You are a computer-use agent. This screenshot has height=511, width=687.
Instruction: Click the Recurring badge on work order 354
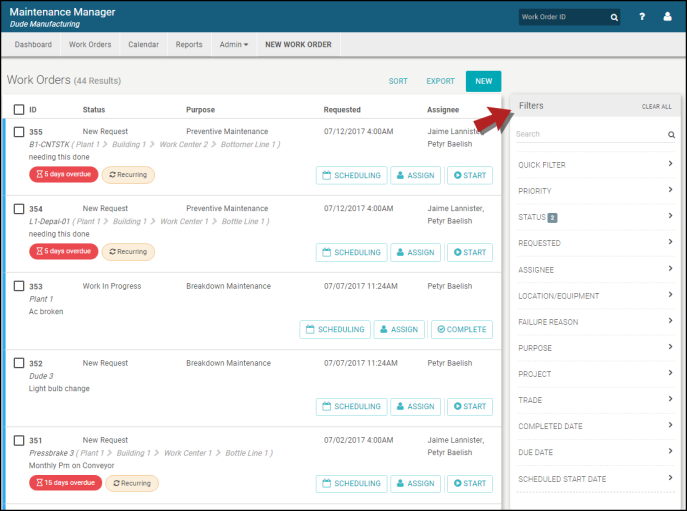pyautogui.click(x=128, y=252)
